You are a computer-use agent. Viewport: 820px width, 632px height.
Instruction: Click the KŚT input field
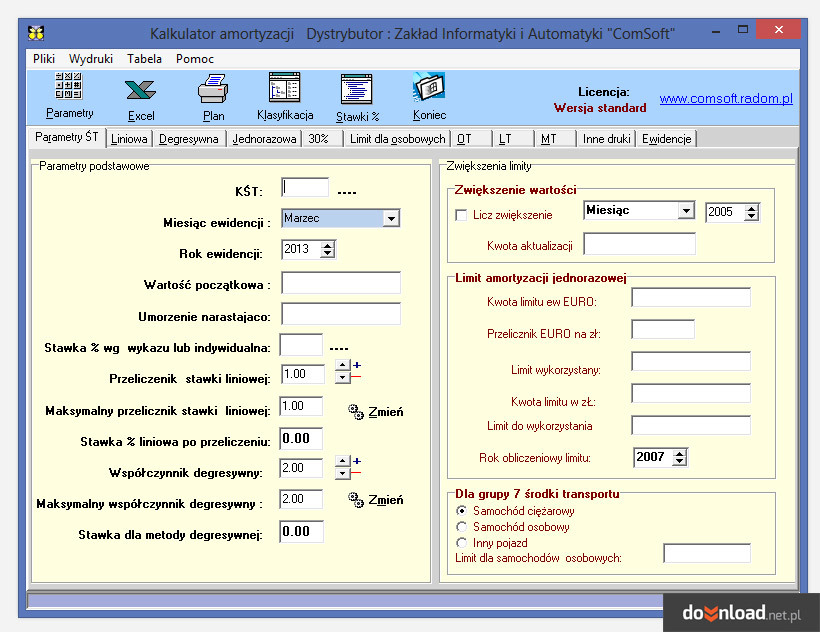[x=305, y=188]
